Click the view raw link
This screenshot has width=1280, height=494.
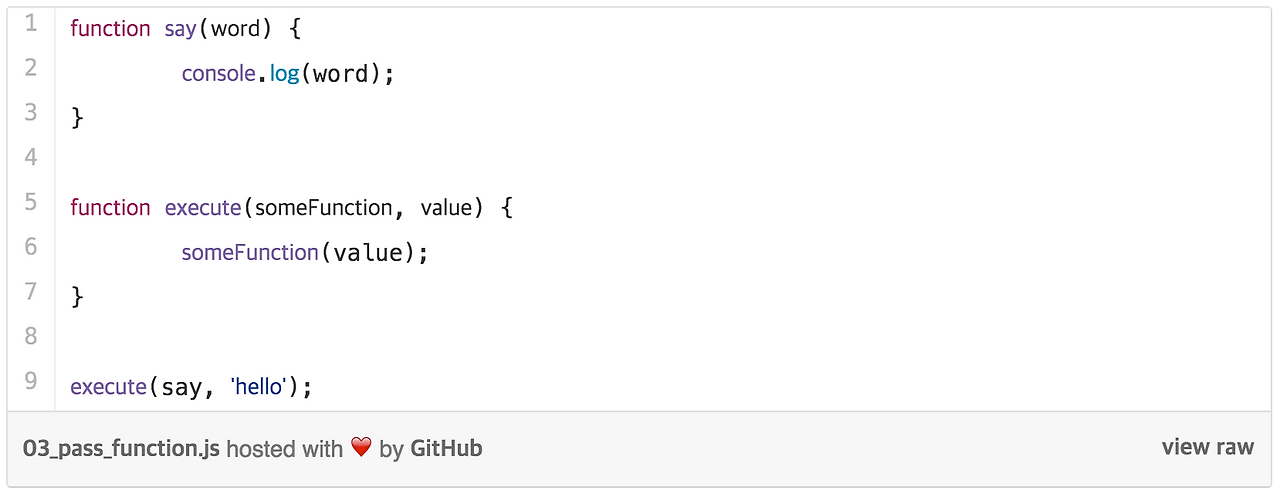point(1207,447)
